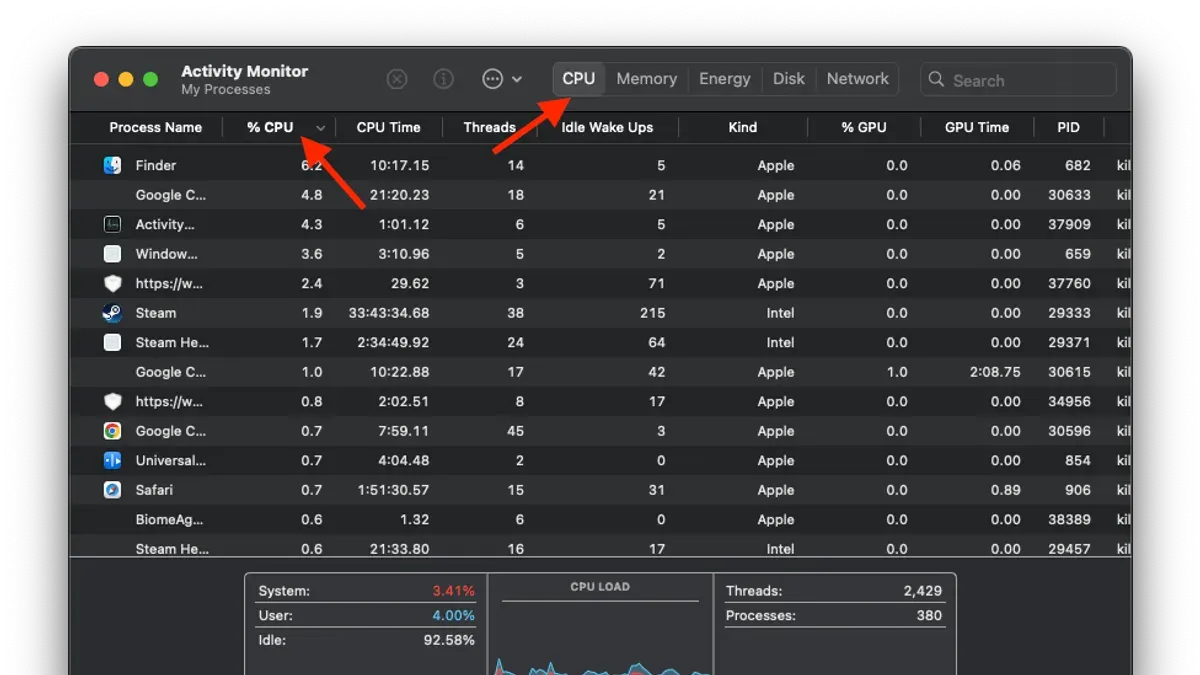
Task: Click CPU time 1:51:30.57
Action: pyautogui.click(x=393, y=490)
